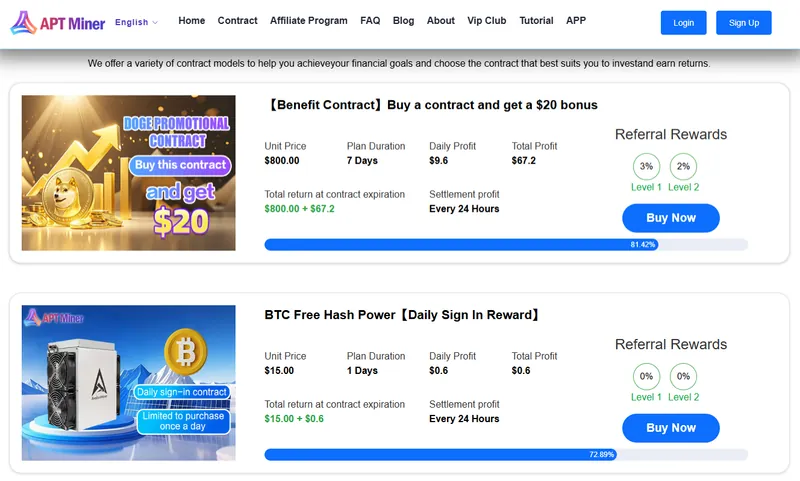Buy Now for BTC Free Hash Power

pos(670,428)
